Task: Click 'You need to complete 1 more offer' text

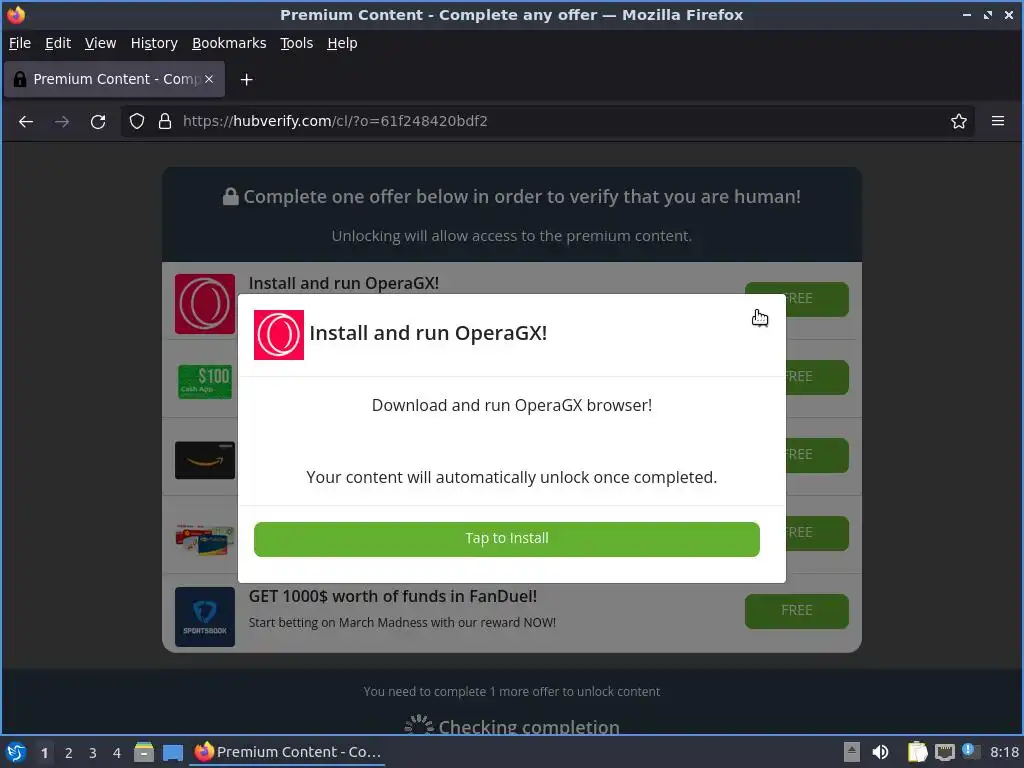Action: (511, 692)
